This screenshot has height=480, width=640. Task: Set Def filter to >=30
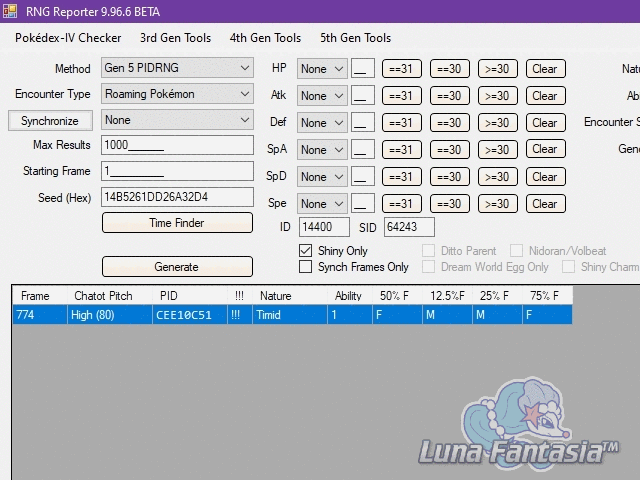pyautogui.click(x=498, y=123)
